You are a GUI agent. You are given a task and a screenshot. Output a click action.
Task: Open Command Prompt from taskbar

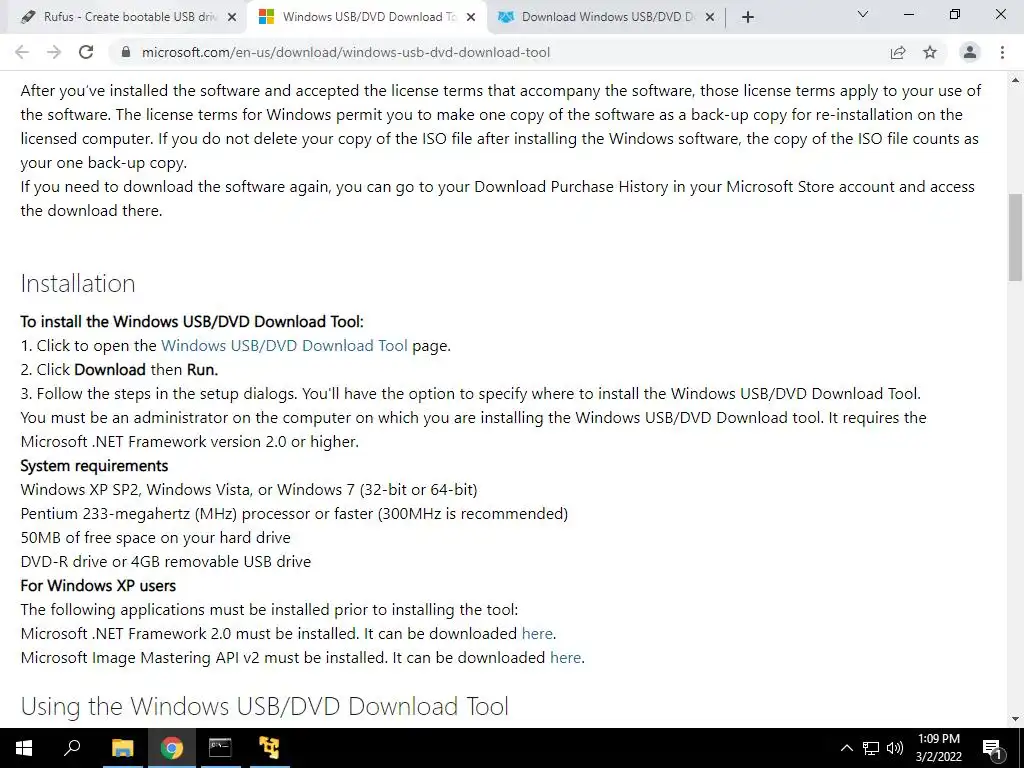(x=220, y=748)
